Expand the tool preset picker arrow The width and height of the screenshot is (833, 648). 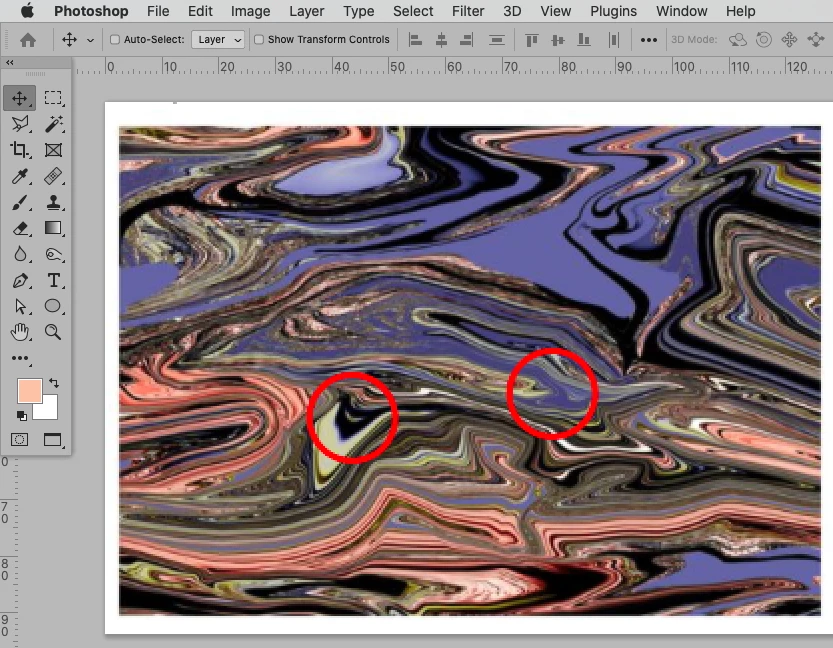(x=90, y=40)
